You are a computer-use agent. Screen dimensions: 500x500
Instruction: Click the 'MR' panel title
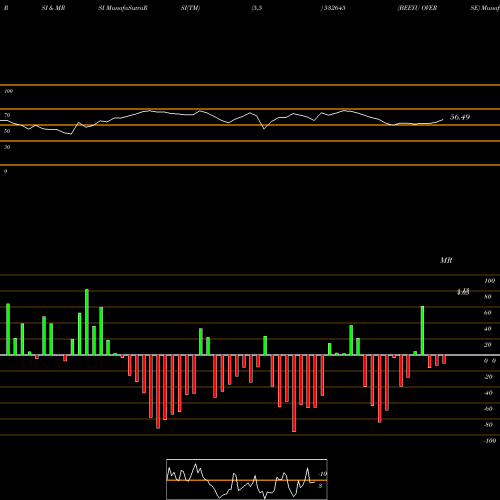click(446, 260)
